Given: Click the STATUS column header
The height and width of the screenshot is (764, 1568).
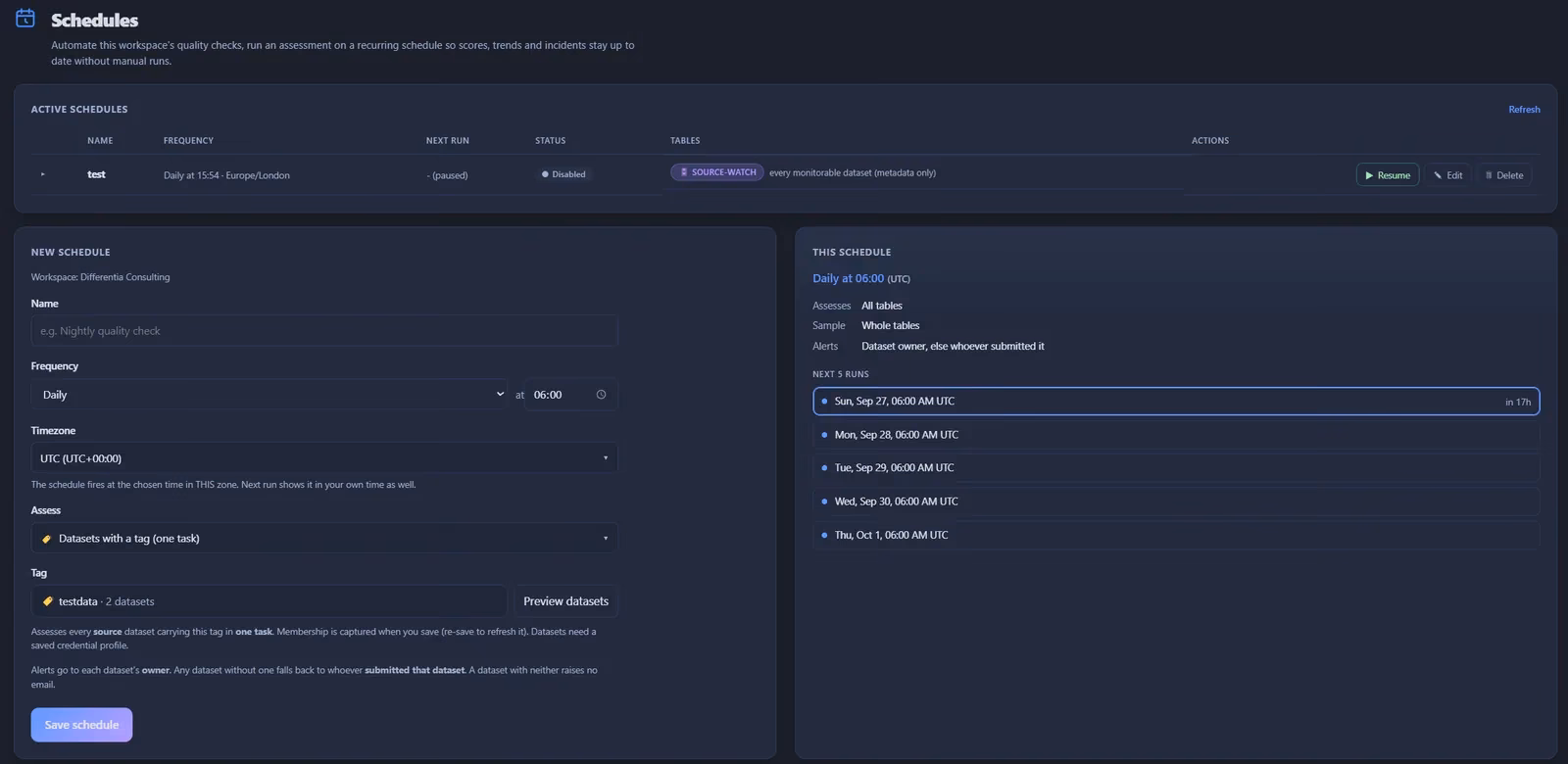Looking at the screenshot, I should (x=550, y=141).
